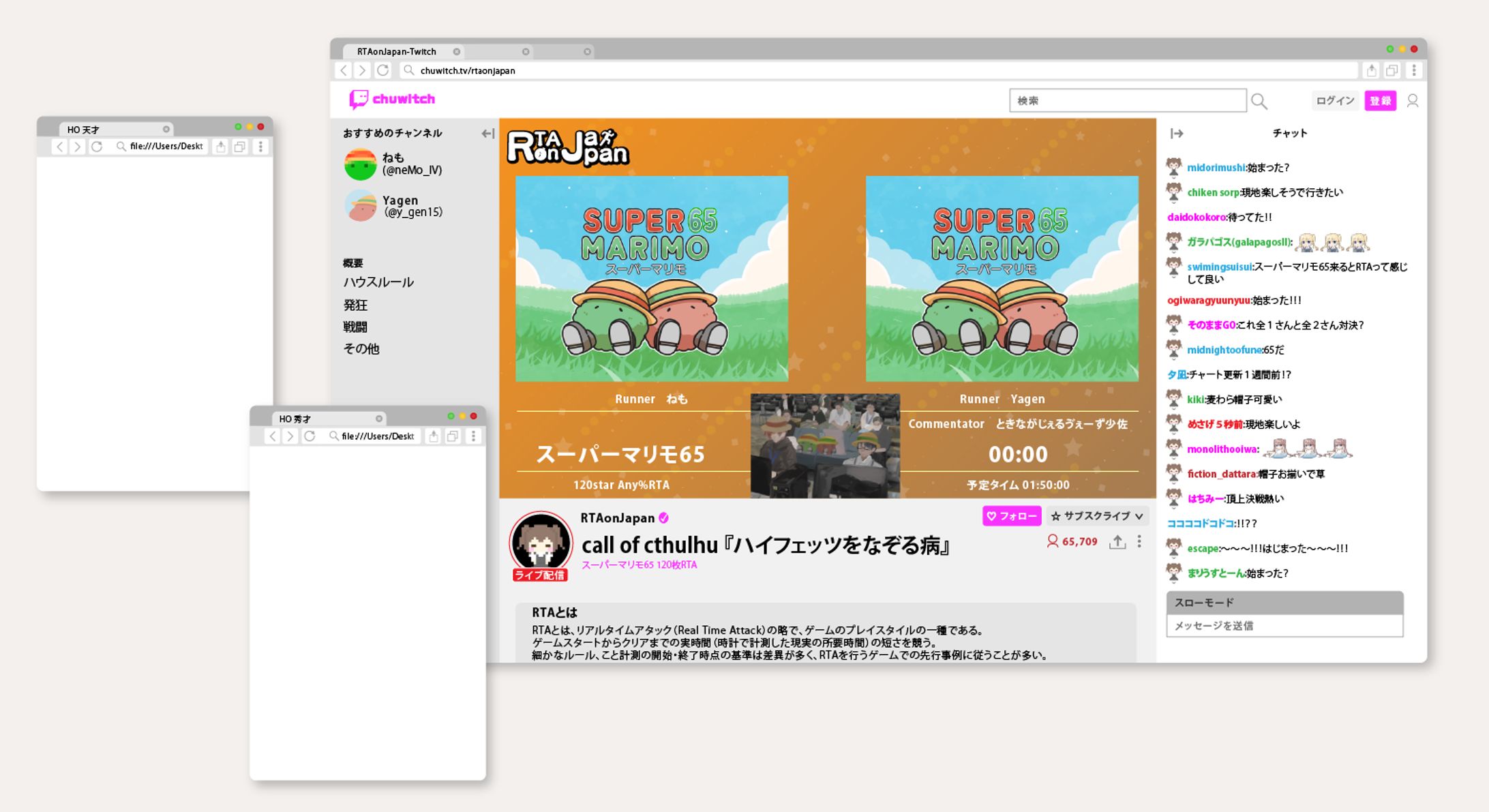Viewport: 1489px width, 812px height.
Task: Click the pink 登録 register button
Action: [1380, 101]
